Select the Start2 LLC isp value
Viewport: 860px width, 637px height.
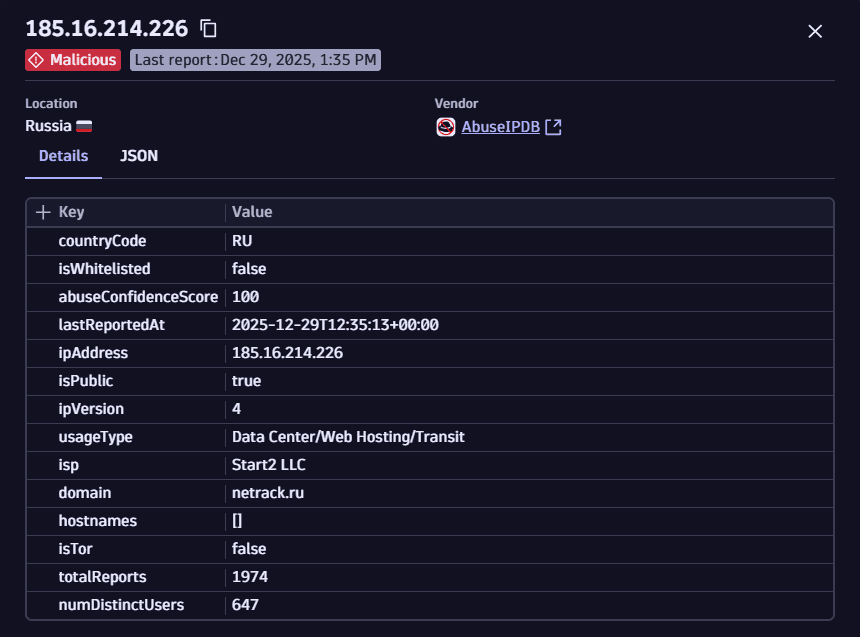[269, 465]
